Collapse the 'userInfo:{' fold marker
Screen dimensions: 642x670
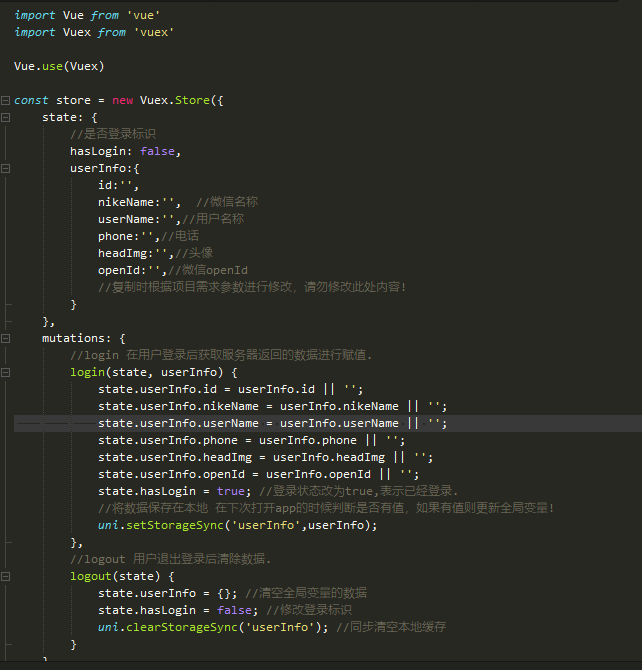click(6, 168)
